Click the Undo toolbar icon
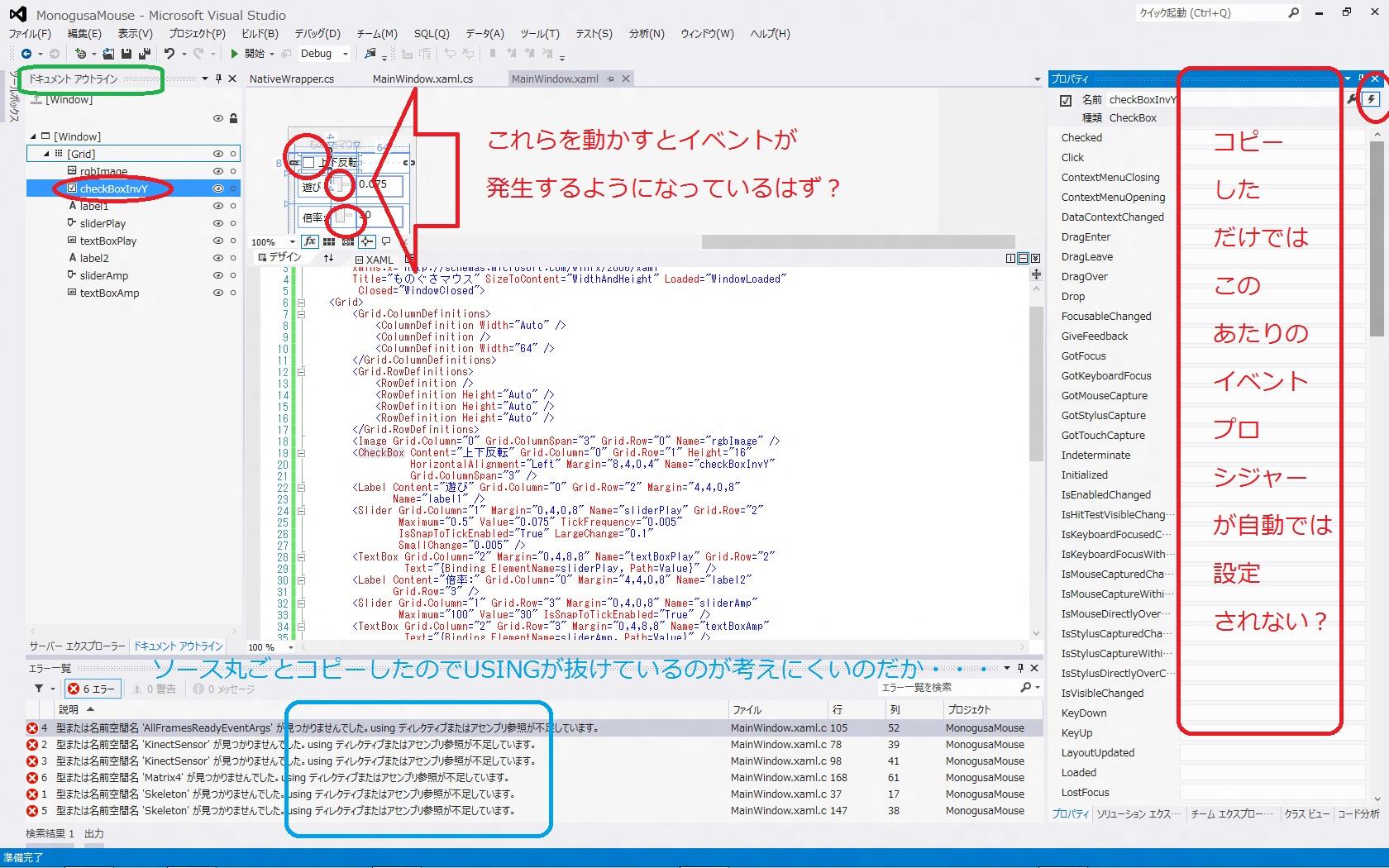Image resolution: width=1389 pixels, height=868 pixels. tap(169, 54)
